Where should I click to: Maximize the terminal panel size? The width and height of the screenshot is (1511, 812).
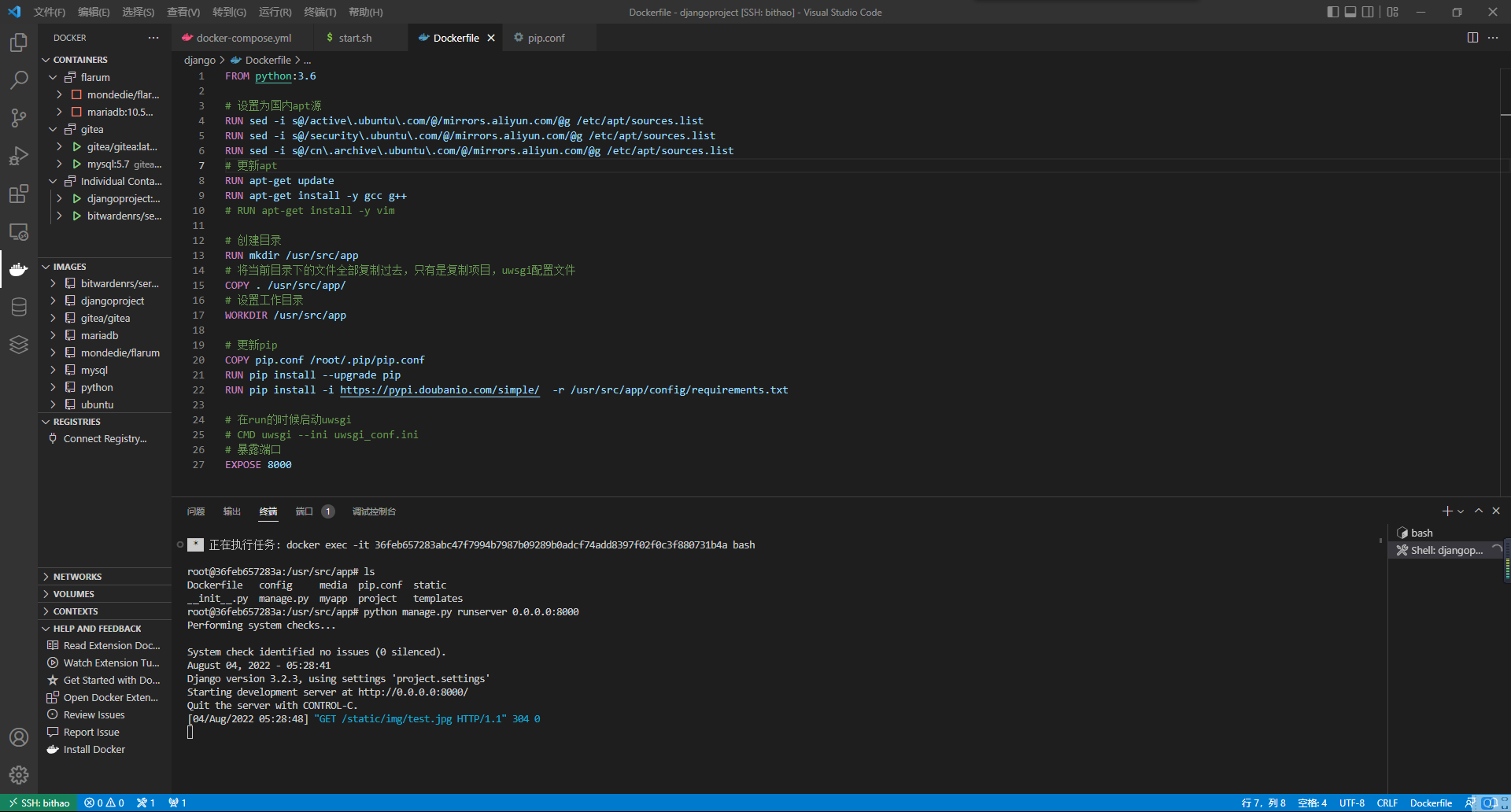coord(1479,511)
